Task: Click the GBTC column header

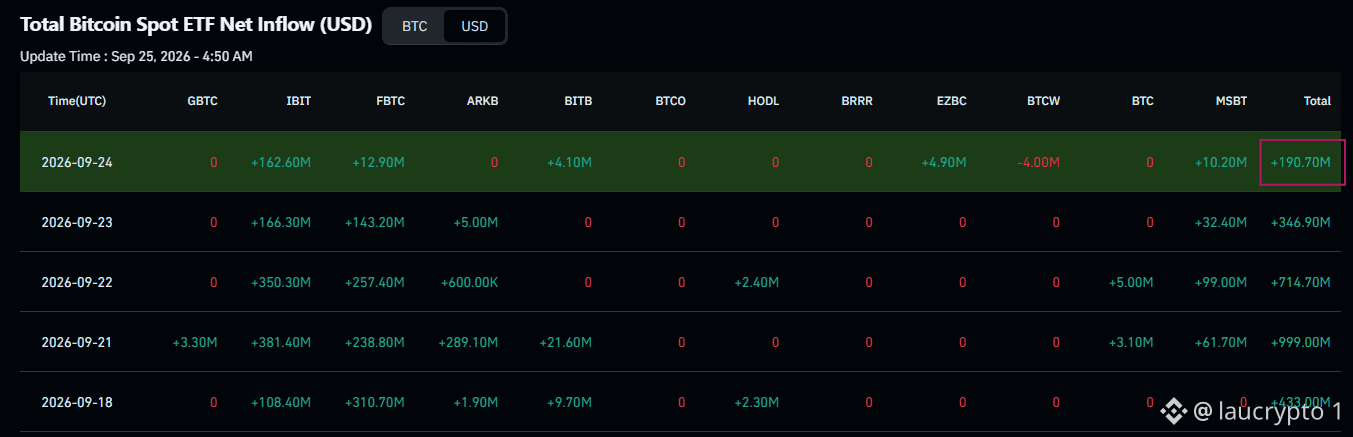Action: tap(202, 101)
